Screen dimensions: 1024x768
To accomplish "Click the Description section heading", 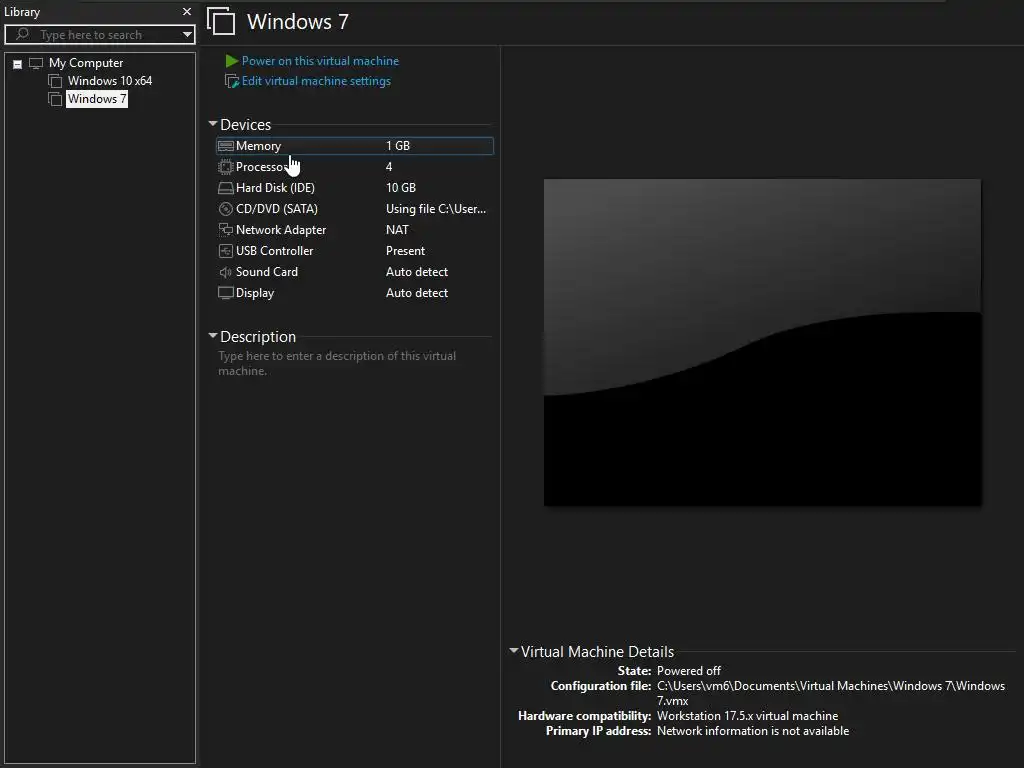I will coord(258,336).
